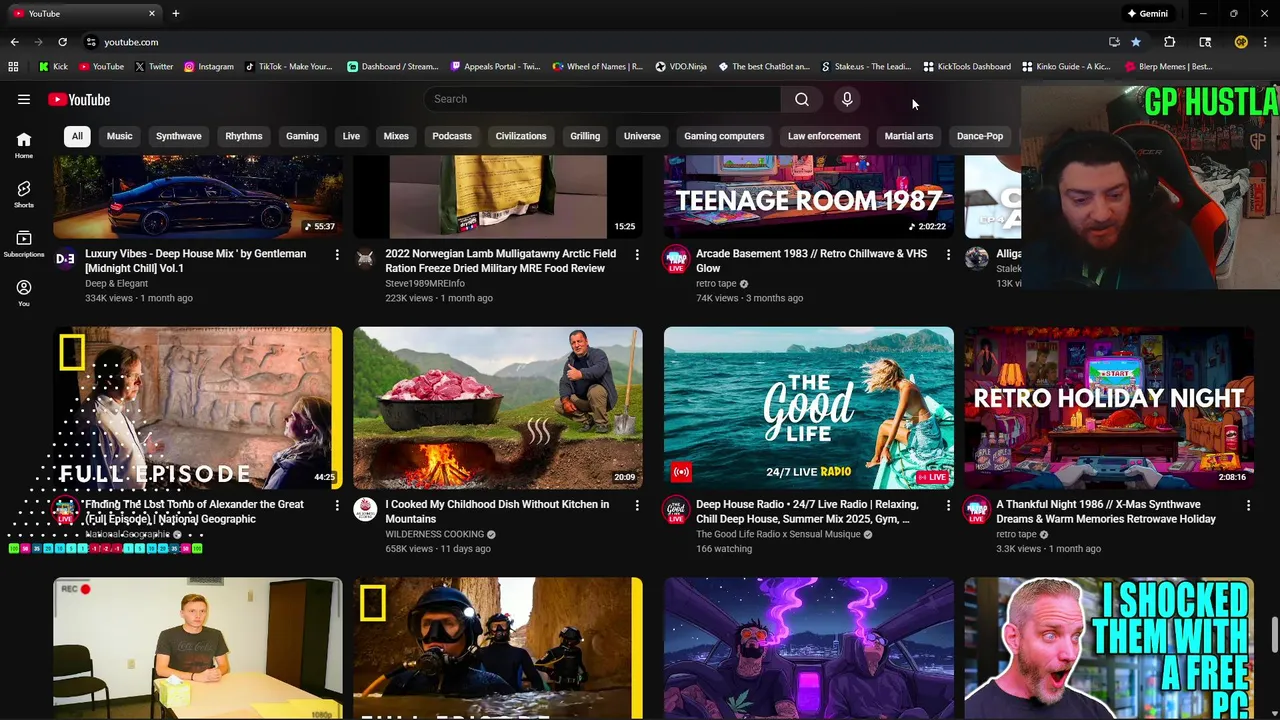Select the Music filter chip
This screenshot has height=720, width=1280.
(x=120, y=136)
